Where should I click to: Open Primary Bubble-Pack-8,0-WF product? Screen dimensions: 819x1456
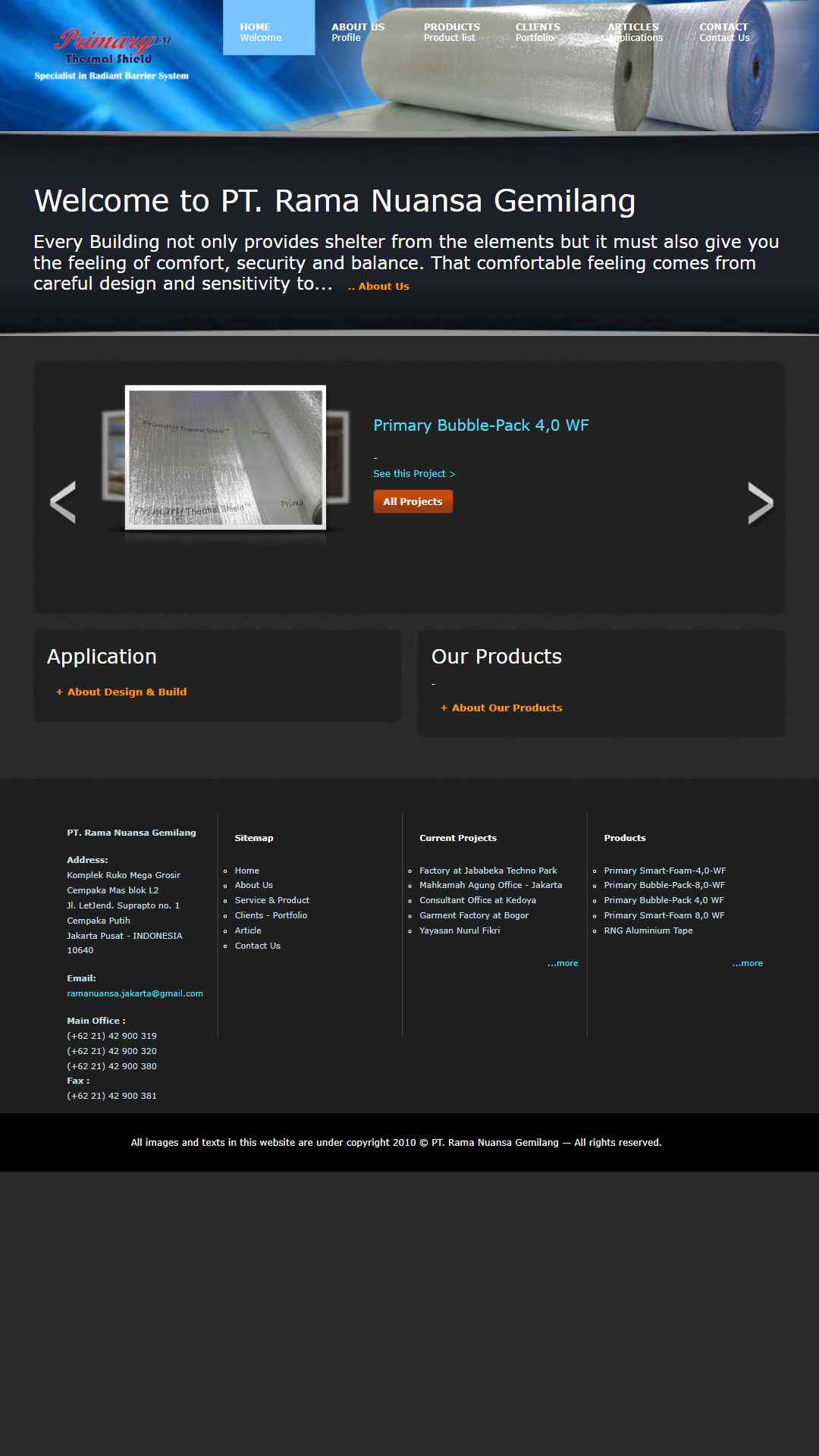pos(664,885)
